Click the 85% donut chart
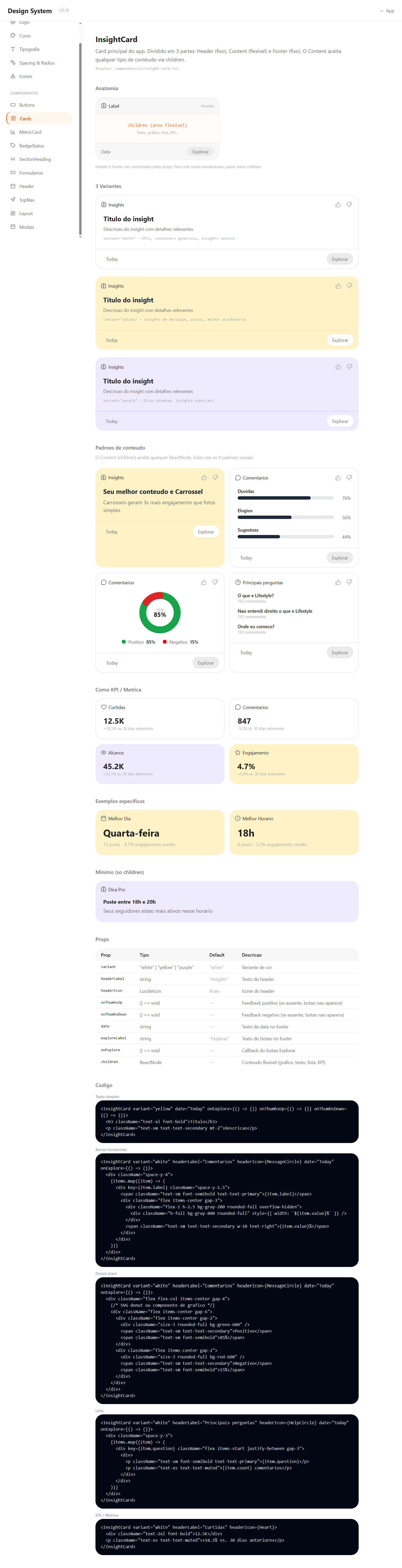Viewport: 402px width, 1568px height. 160,612
